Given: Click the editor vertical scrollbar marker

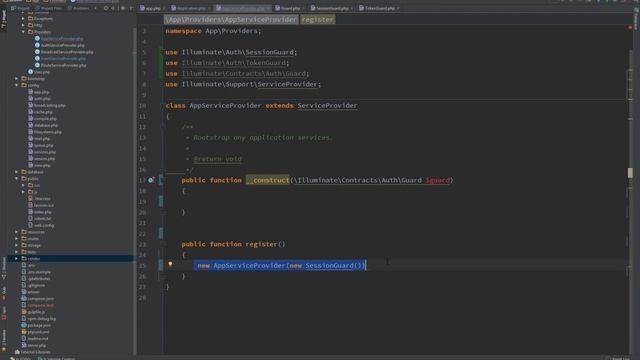Looking at the screenshot, I should [630, 173].
